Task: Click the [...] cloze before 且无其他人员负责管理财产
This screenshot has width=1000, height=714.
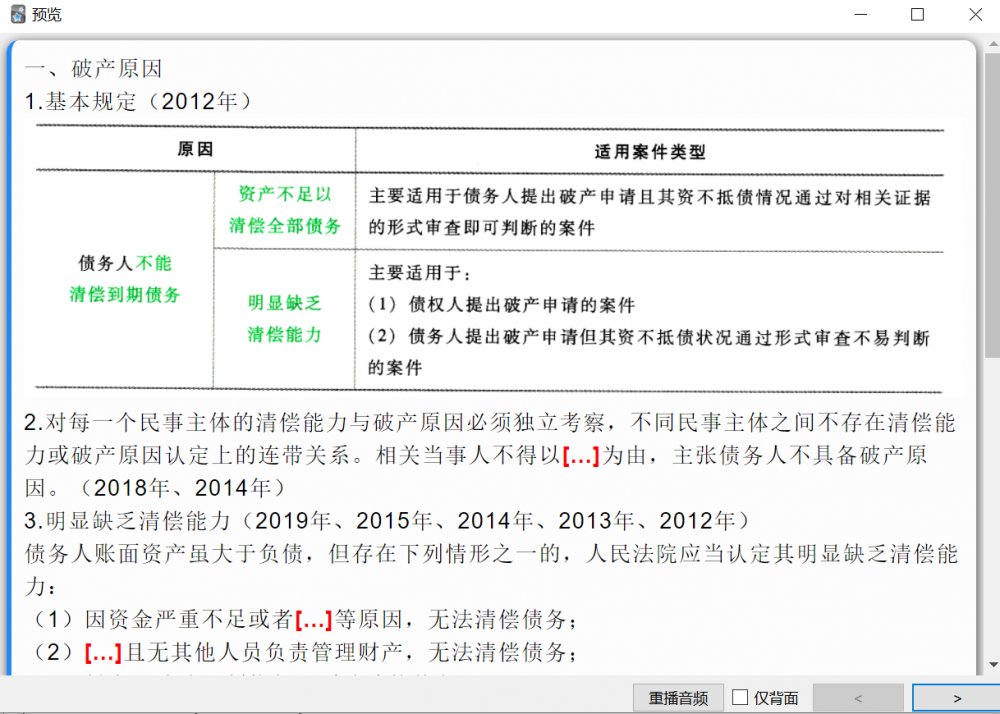Action: point(103,654)
